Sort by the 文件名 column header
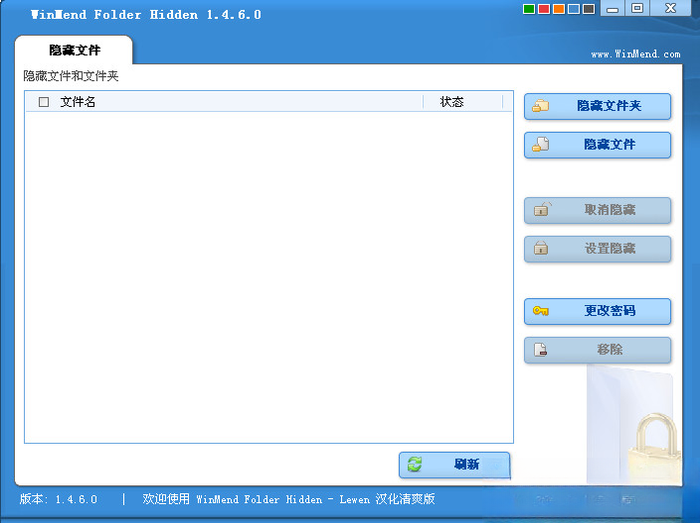 pyautogui.click(x=78, y=102)
